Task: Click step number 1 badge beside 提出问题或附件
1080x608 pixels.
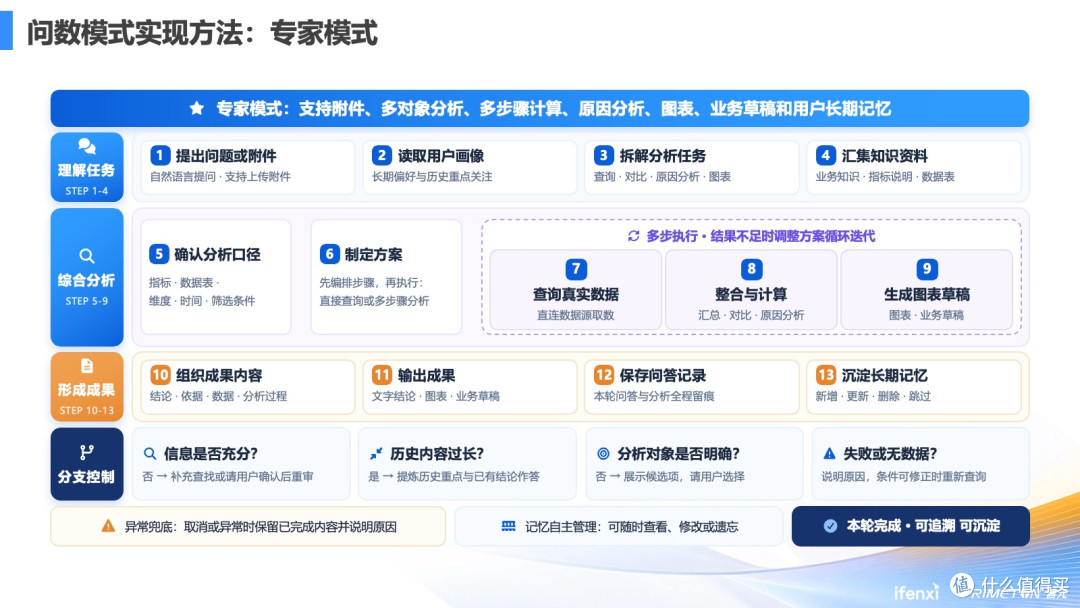Action: coord(160,156)
